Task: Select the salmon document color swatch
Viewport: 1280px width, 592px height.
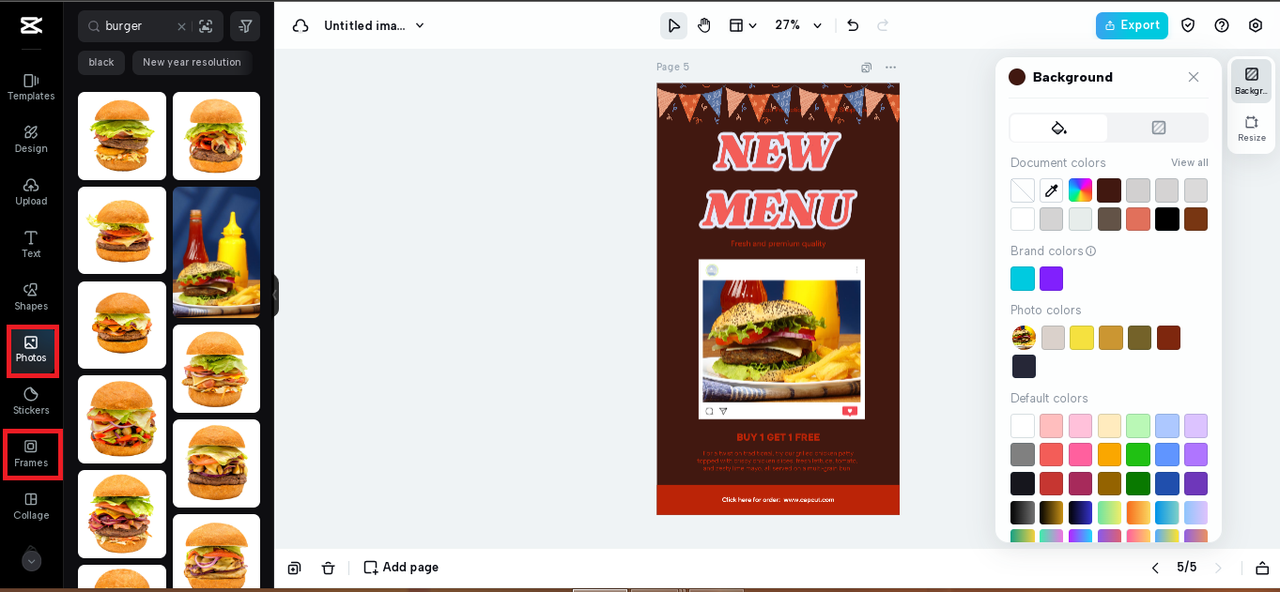Action: tap(1138, 219)
